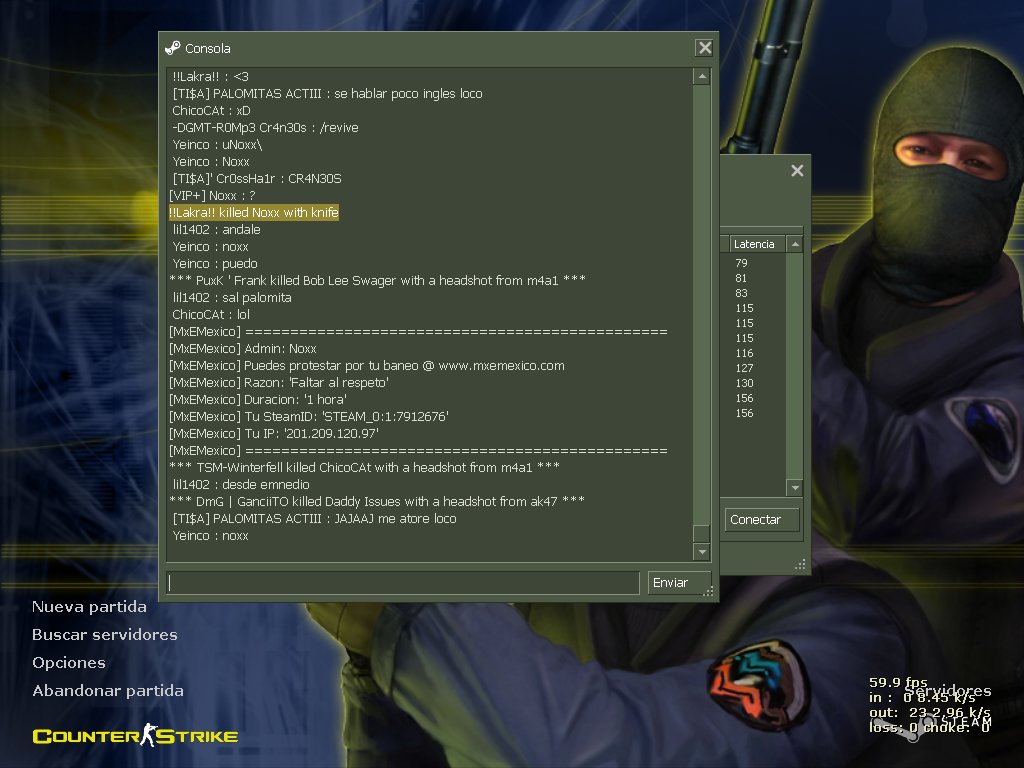Image resolution: width=1024 pixels, height=768 pixels.
Task: Open Buscar servidores from the main menu
Action: [x=104, y=635]
